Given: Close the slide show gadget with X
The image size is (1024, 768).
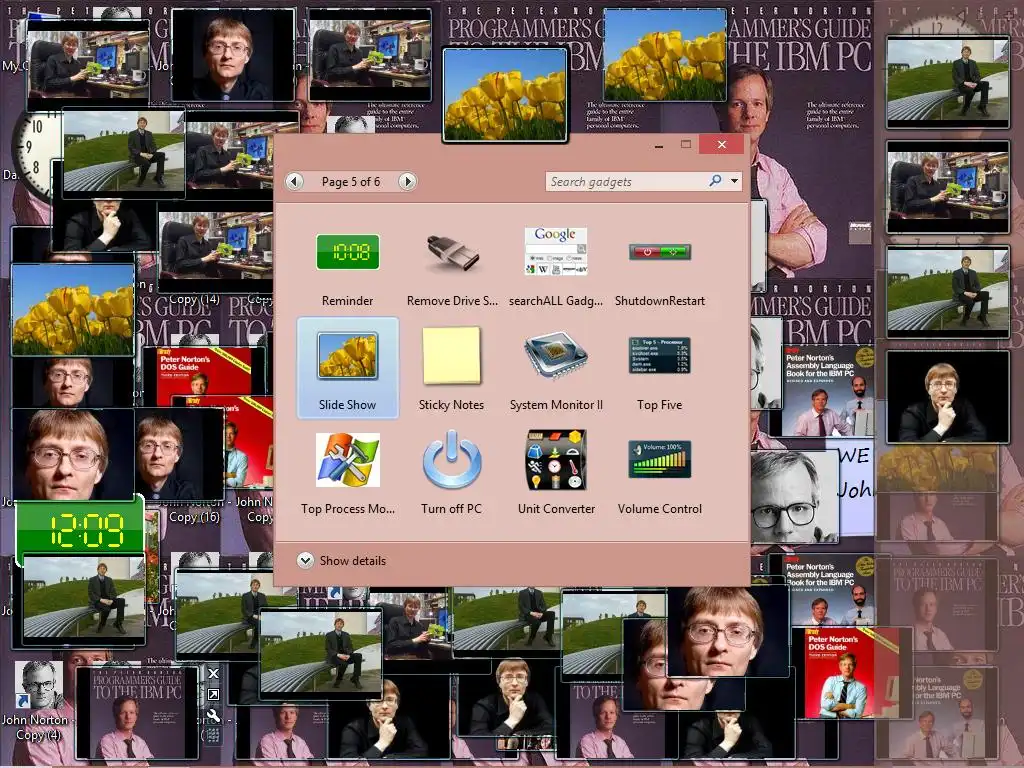Looking at the screenshot, I should pos(214,673).
